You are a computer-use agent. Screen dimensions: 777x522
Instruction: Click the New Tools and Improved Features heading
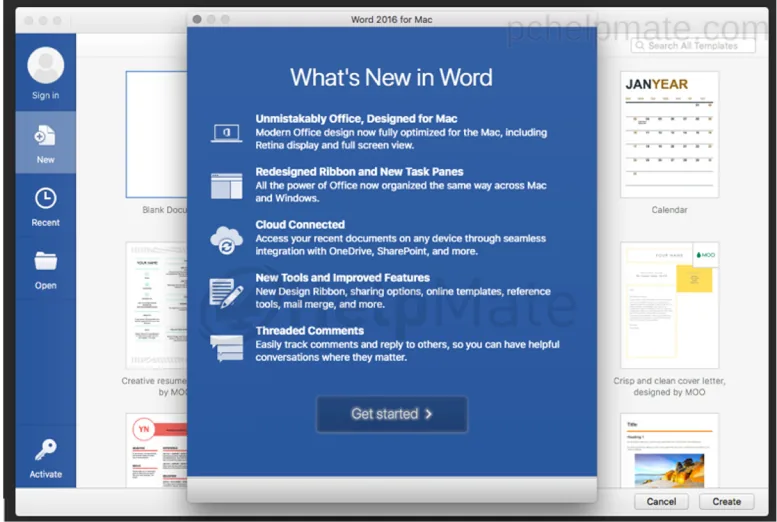point(342,278)
